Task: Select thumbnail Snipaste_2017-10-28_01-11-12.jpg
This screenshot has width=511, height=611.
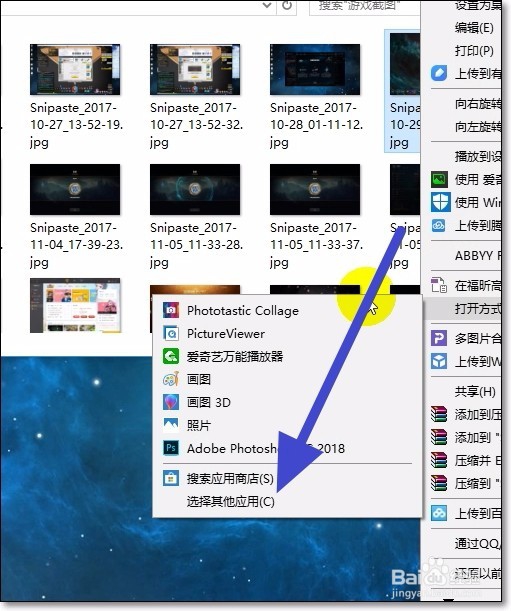Action: click(x=315, y=69)
